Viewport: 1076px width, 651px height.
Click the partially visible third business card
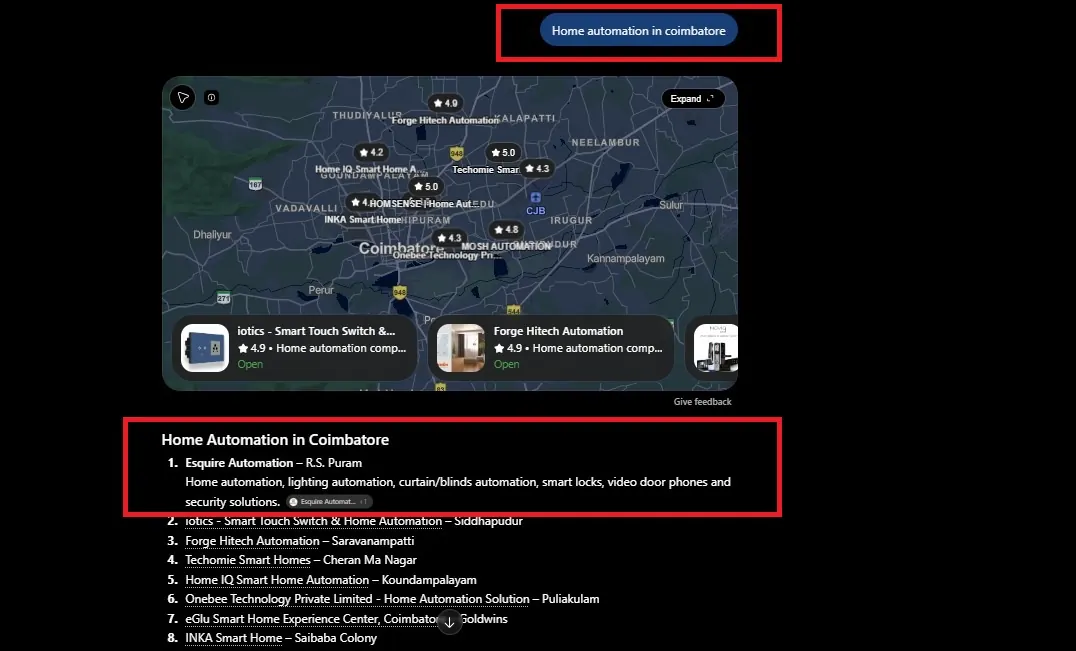(x=712, y=348)
